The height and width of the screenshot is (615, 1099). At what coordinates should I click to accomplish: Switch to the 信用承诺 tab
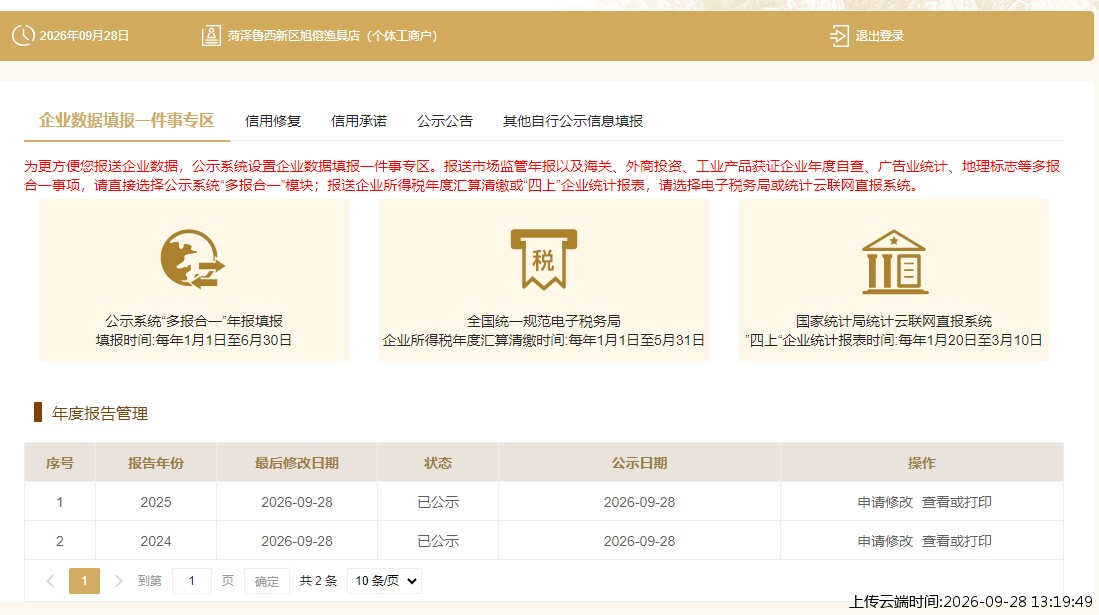pos(359,121)
